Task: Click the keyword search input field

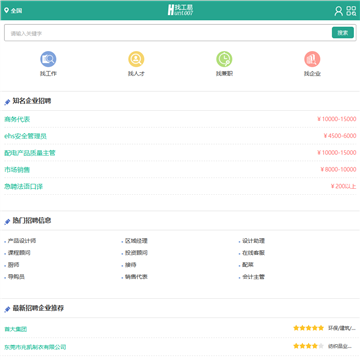Action: 168,33
